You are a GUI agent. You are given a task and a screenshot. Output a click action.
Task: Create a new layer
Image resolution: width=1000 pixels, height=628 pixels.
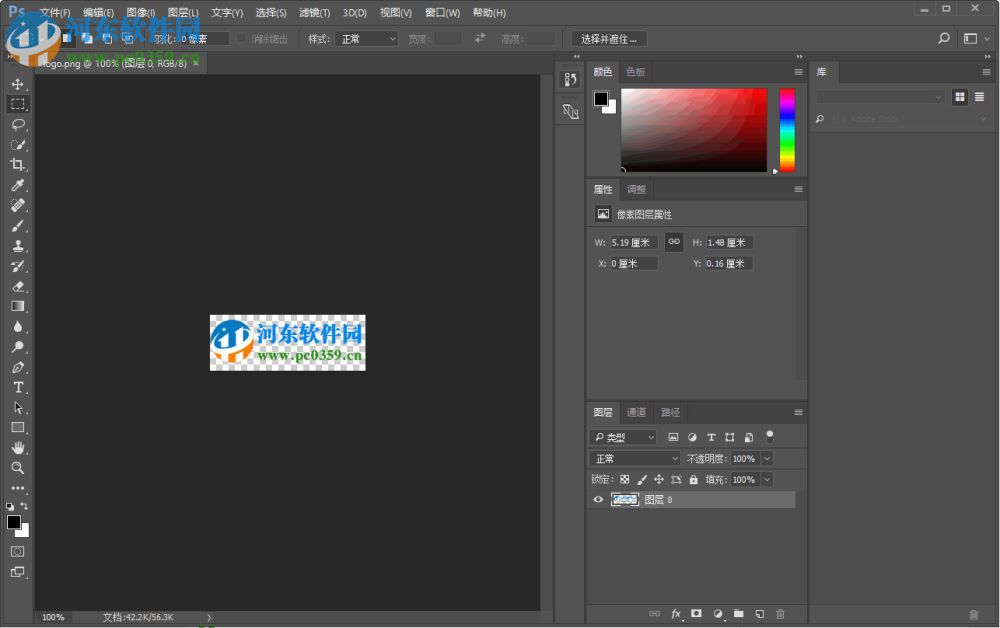point(759,614)
